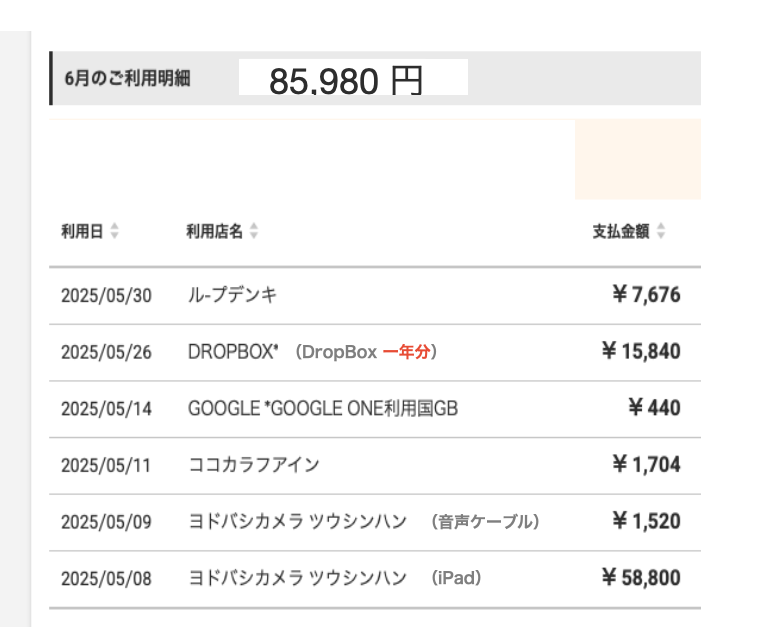Click the pale beige box above the table
Viewport: 772px width, 644px height.
(637, 159)
